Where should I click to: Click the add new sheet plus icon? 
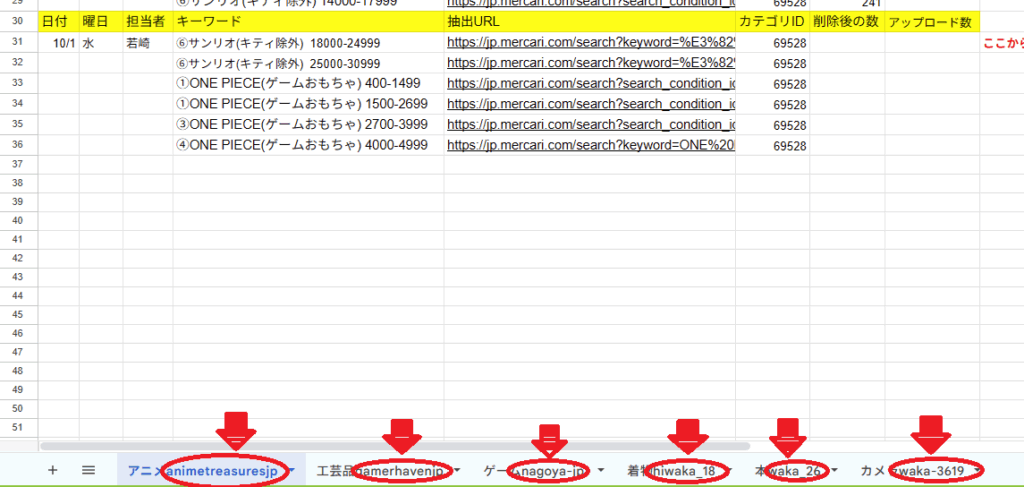(x=52, y=470)
